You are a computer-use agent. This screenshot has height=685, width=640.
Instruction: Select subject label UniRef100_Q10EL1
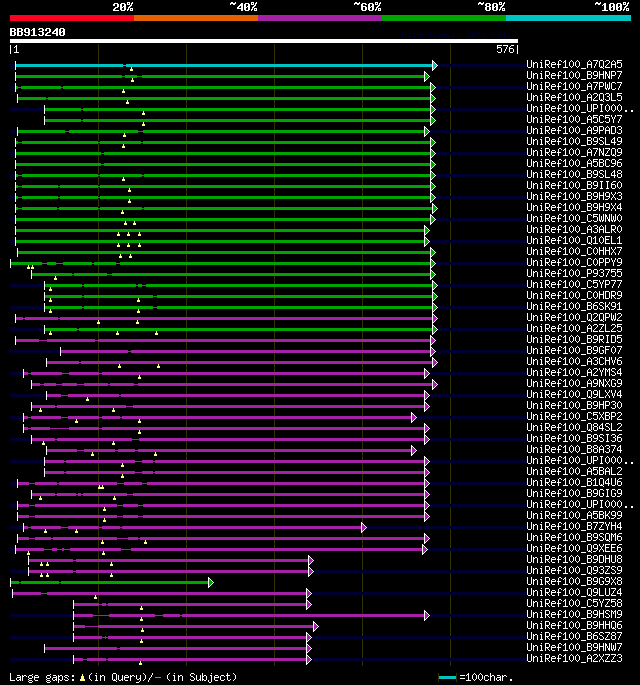pyautogui.click(x=574, y=240)
